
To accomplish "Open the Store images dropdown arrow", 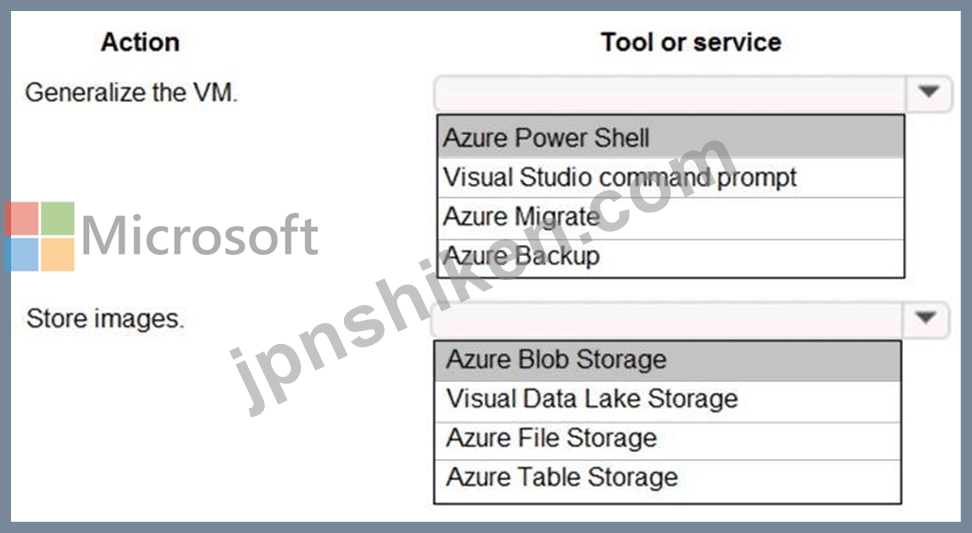I will click(x=926, y=319).
